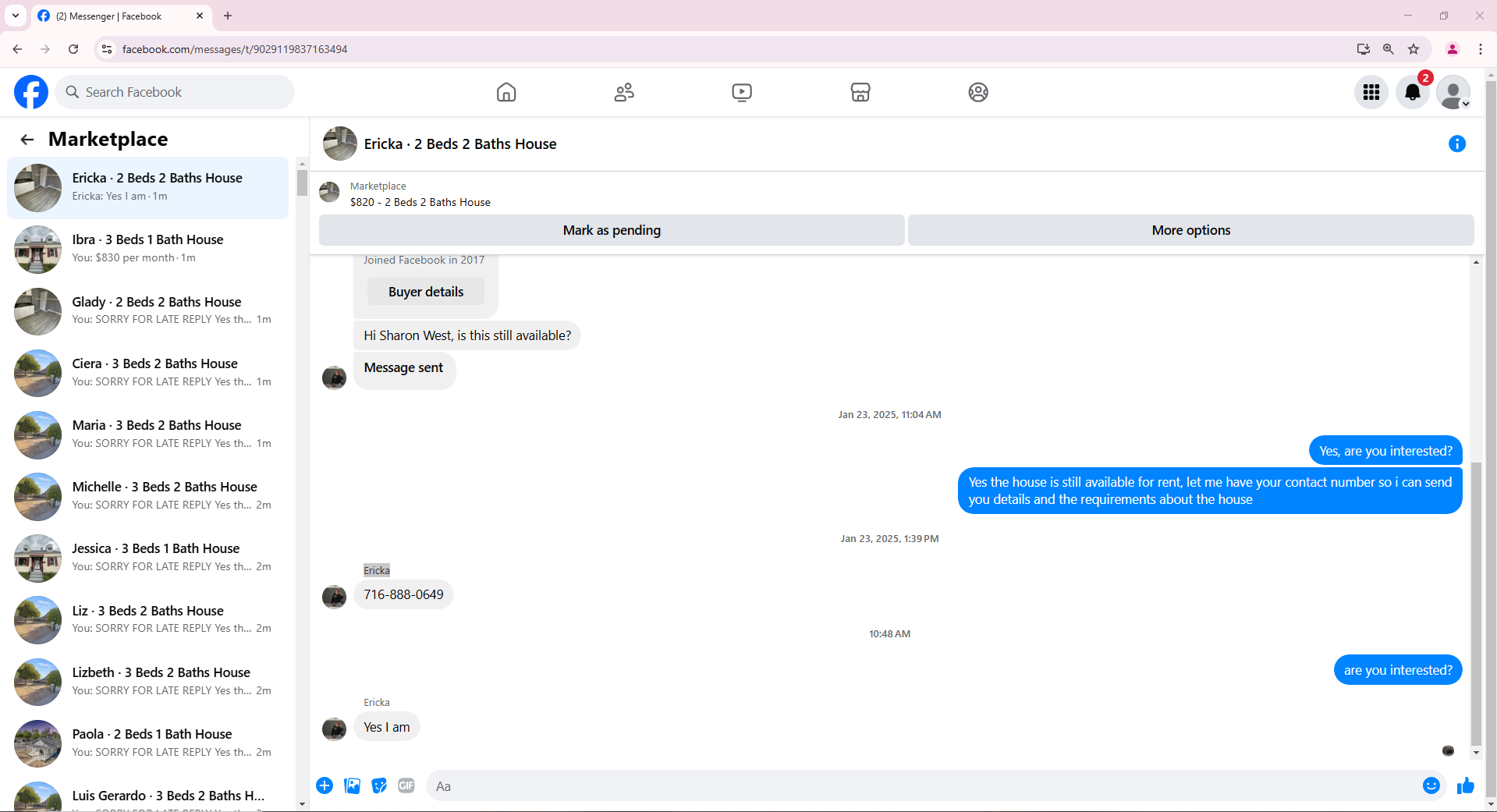Go back from Marketplace messages list
1497x812 pixels.
[27, 140]
